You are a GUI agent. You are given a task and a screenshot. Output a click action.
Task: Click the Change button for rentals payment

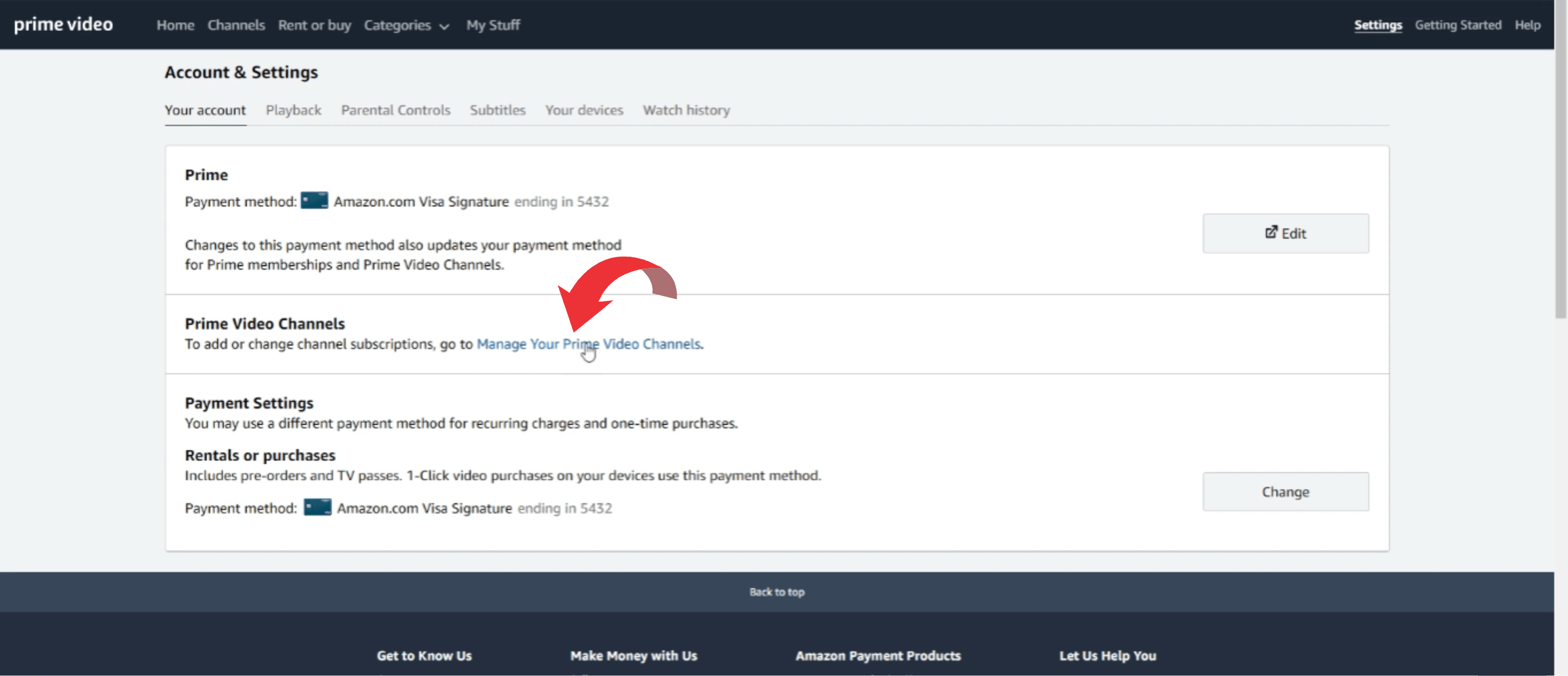(x=1285, y=492)
